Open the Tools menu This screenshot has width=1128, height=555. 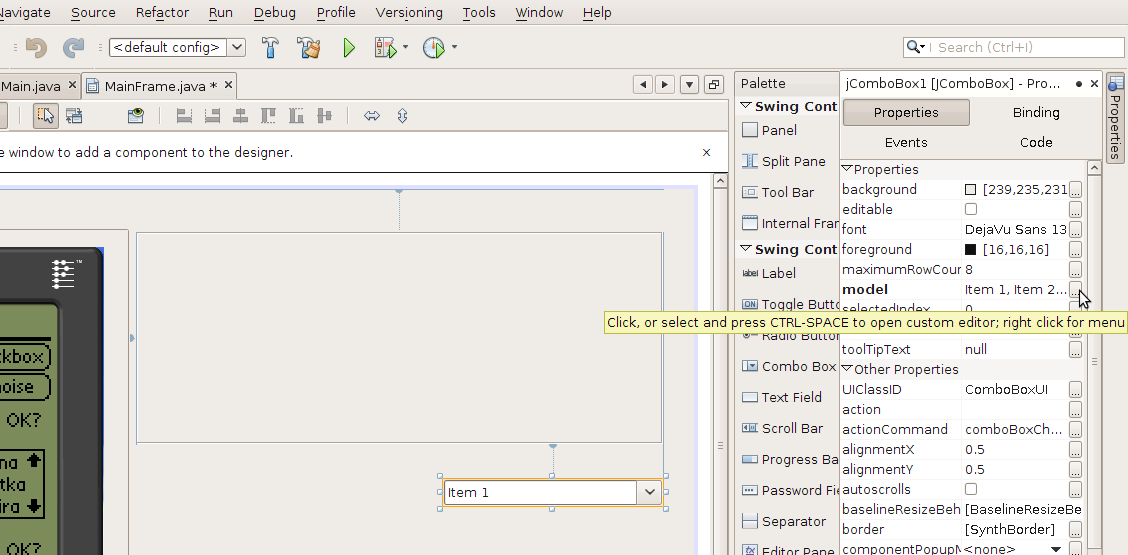pos(478,12)
